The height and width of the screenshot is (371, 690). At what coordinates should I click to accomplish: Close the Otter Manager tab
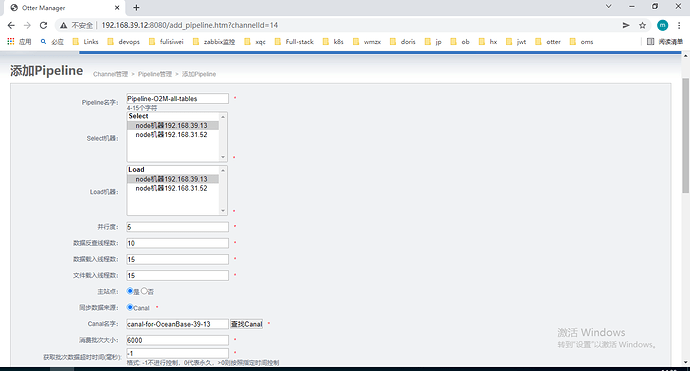pyautogui.click(x=117, y=7)
